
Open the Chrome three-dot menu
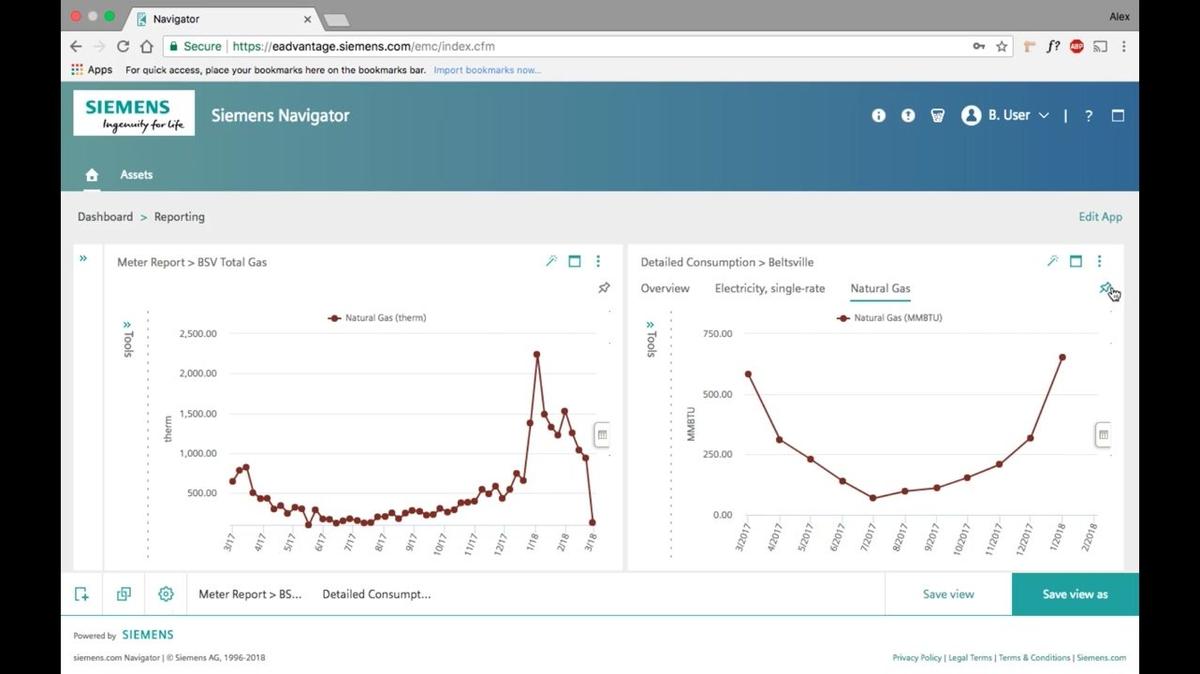pos(1124,46)
